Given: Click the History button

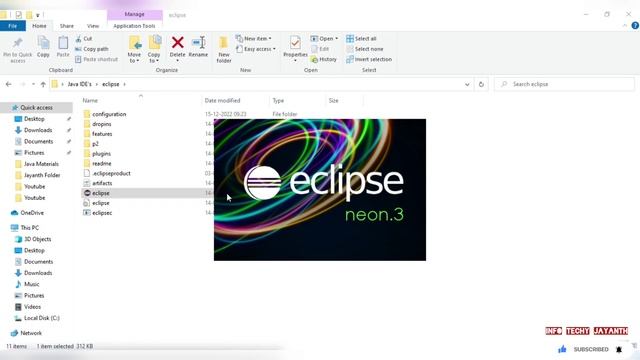Looking at the screenshot, I should tap(324, 59).
